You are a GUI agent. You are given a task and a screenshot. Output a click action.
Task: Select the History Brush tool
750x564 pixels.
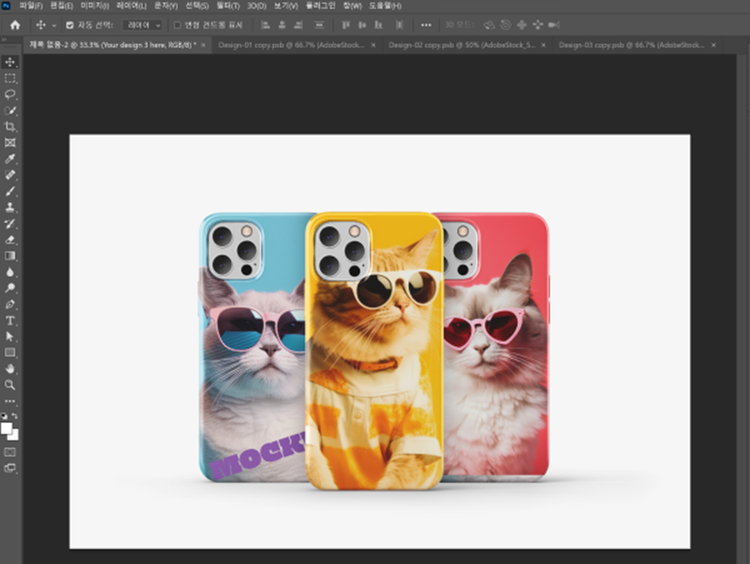coord(10,223)
